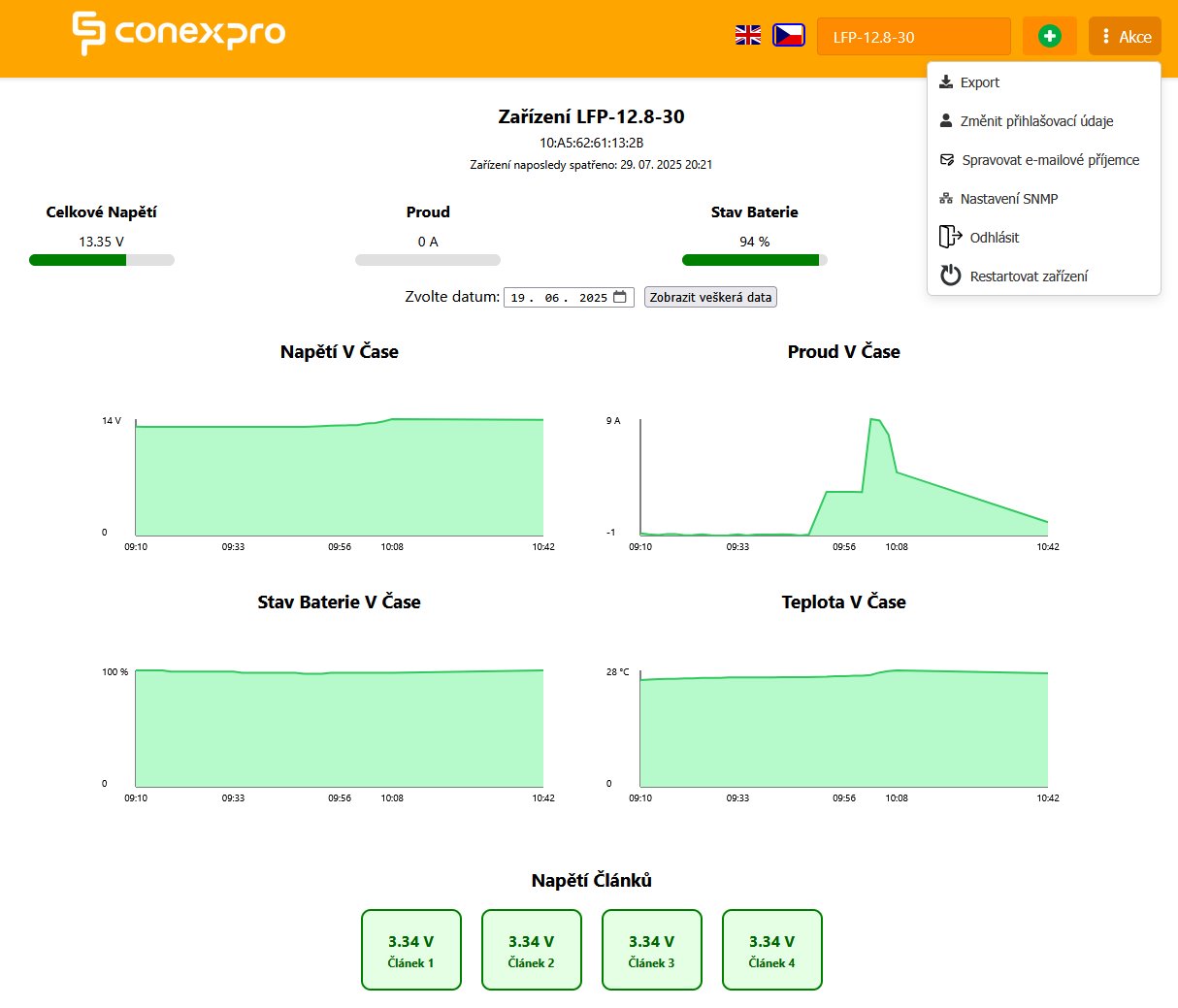Switch language to Czech flag
Image resolution: width=1178 pixels, height=1008 pixels.
coord(788,36)
